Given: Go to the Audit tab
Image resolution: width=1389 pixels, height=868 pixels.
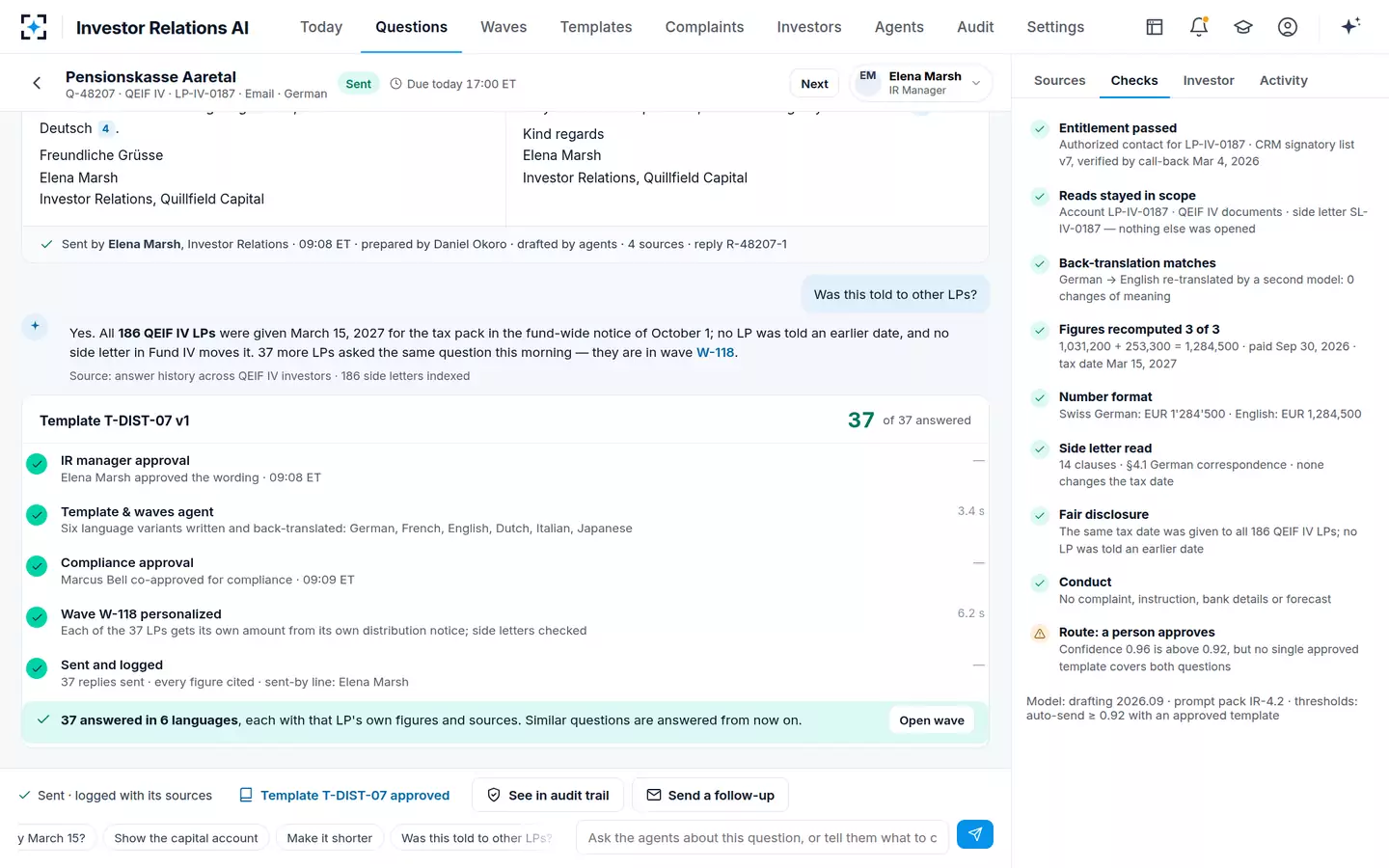Looking at the screenshot, I should click(x=975, y=27).
